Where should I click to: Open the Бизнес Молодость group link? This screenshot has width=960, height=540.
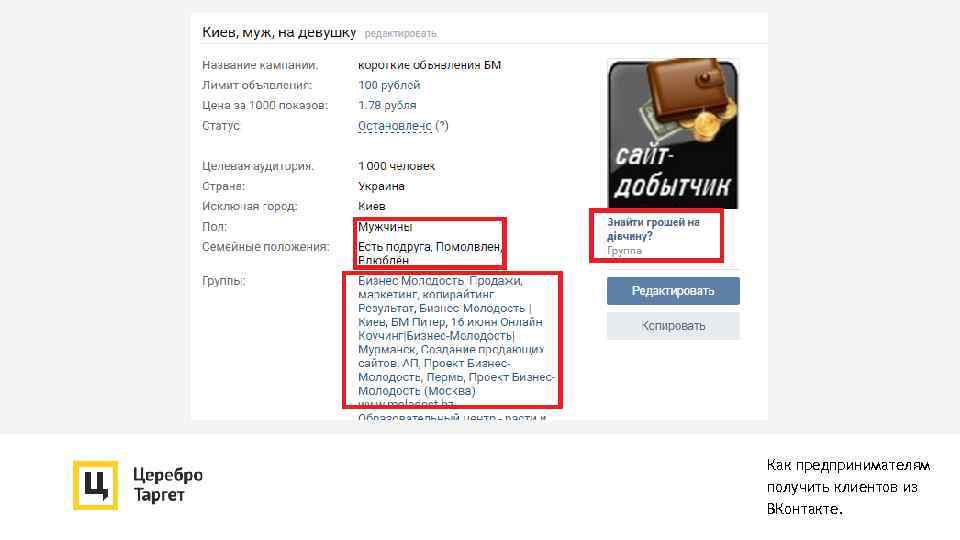[x=410, y=281]
